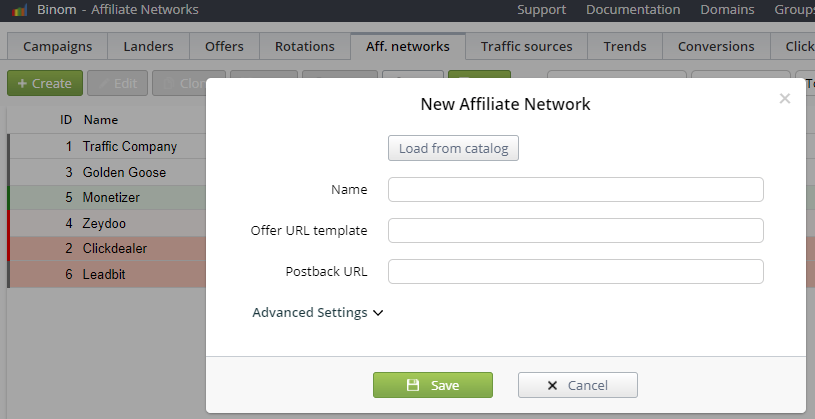Click the green Create button
Viewport: 815px width, 419px height.
click(x=45, y=83)
